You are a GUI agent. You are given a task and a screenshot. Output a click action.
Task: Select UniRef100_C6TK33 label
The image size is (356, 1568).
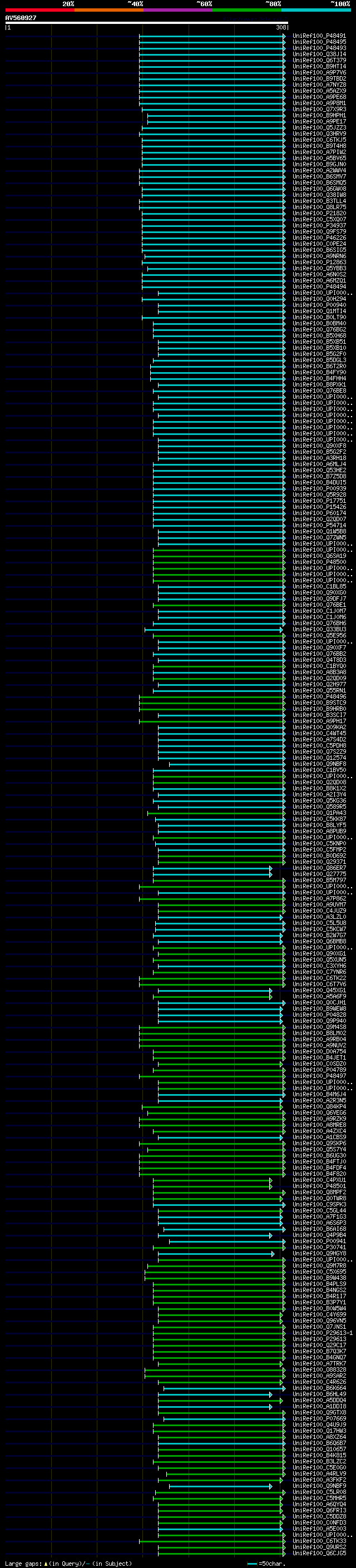pyautogui.click(x=319, y=1541)
